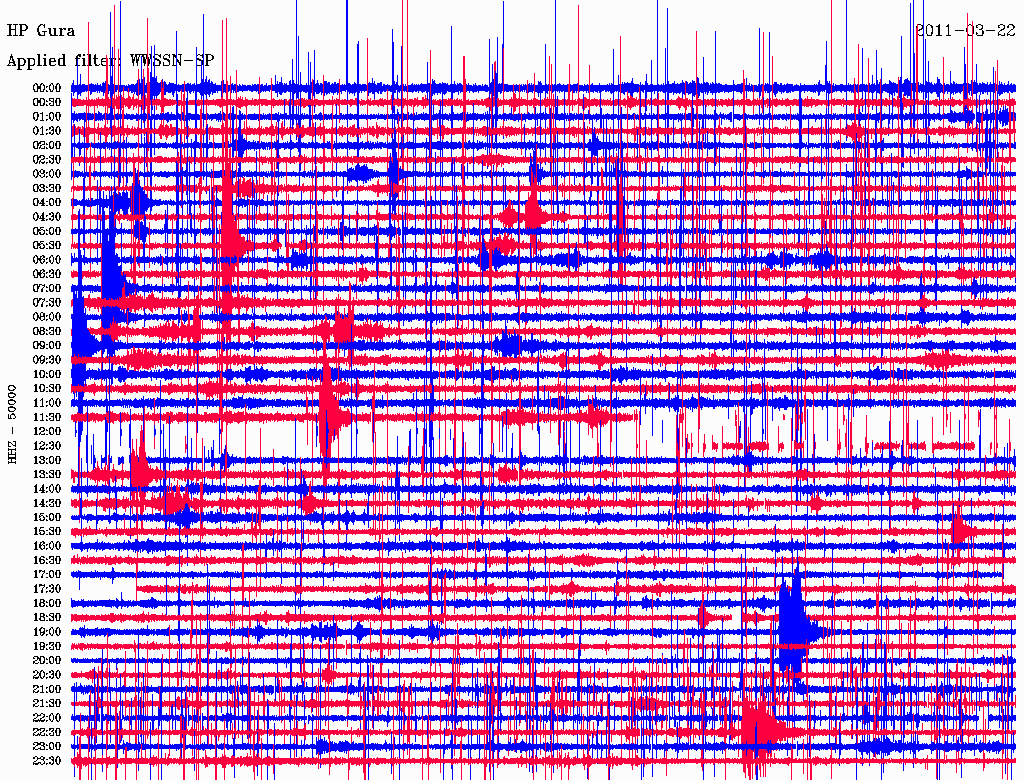Select the 03:30 row label
This screenshot has width=1024, height=780.
pos(48,188)
